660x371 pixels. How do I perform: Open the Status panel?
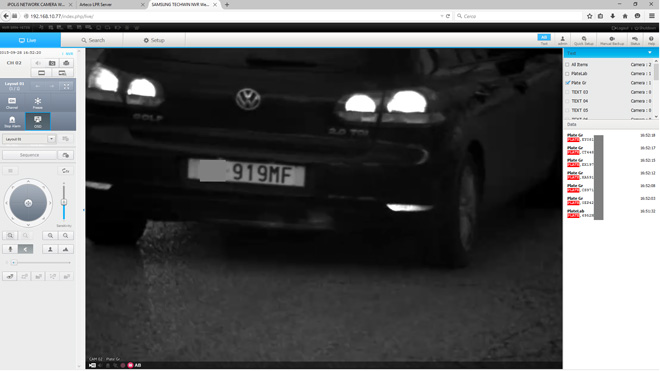[635, 40]
